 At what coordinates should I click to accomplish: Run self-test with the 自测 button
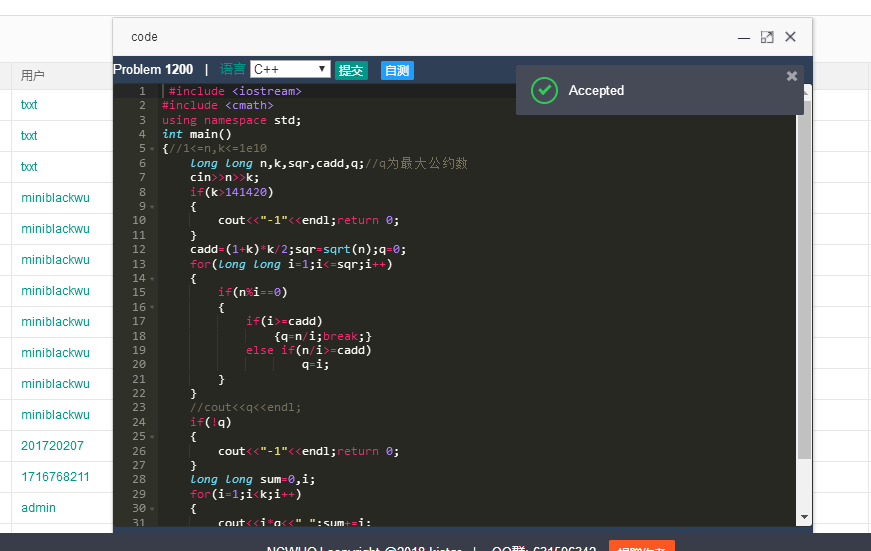click(397, 71)
